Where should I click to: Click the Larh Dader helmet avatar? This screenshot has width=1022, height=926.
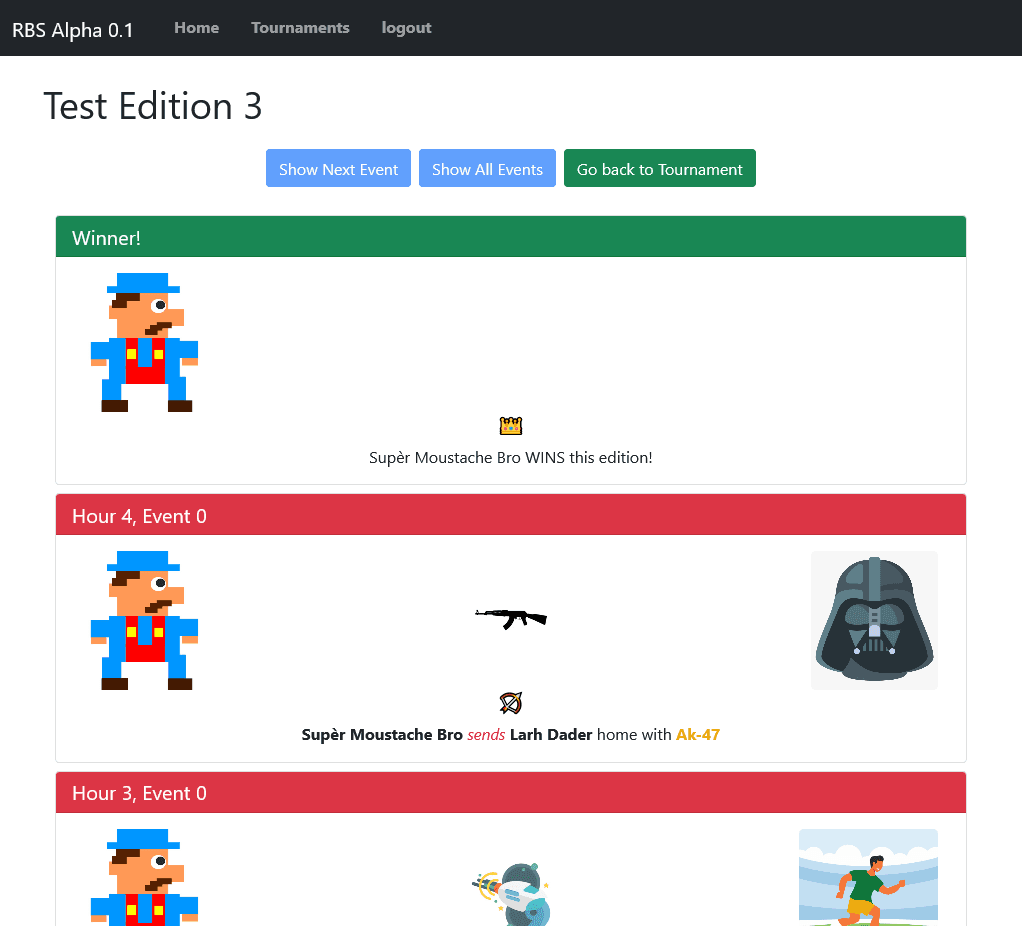874,620
